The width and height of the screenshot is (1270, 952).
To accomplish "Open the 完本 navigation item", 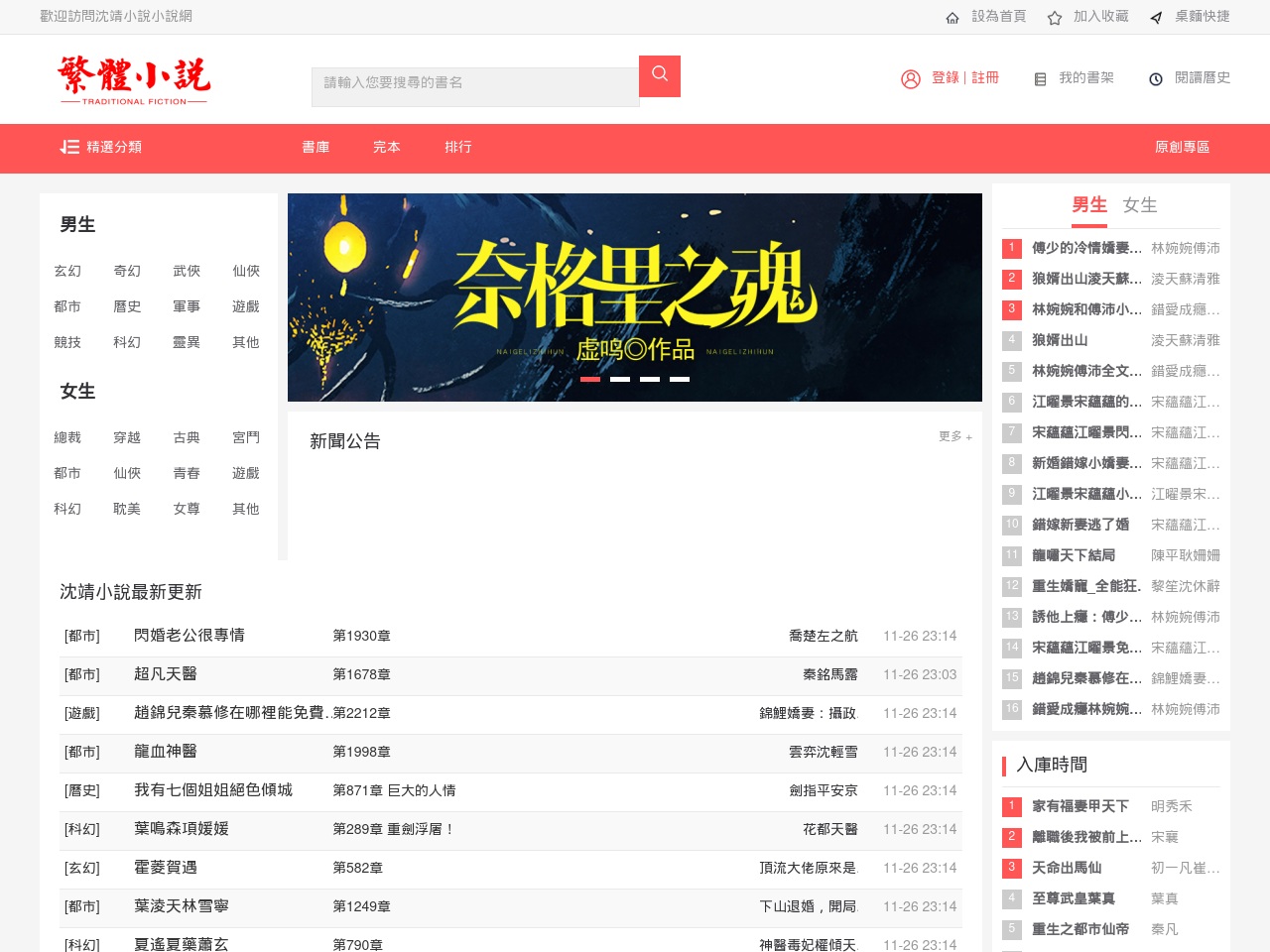I will point(387,147).
